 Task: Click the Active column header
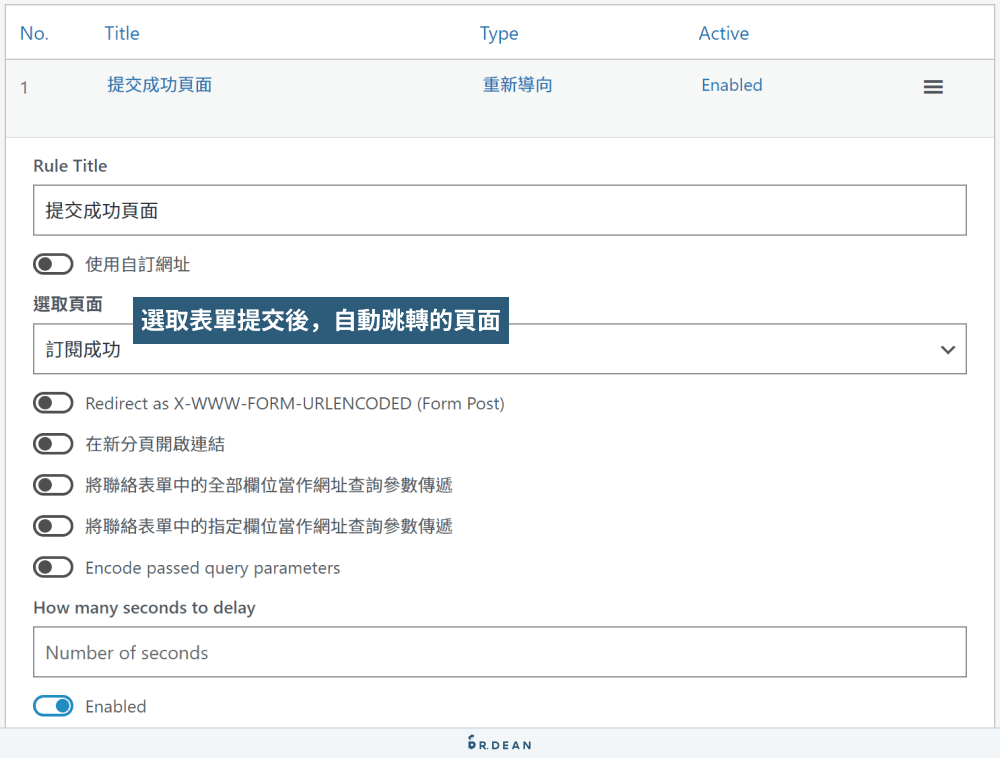tap(723, 33)
